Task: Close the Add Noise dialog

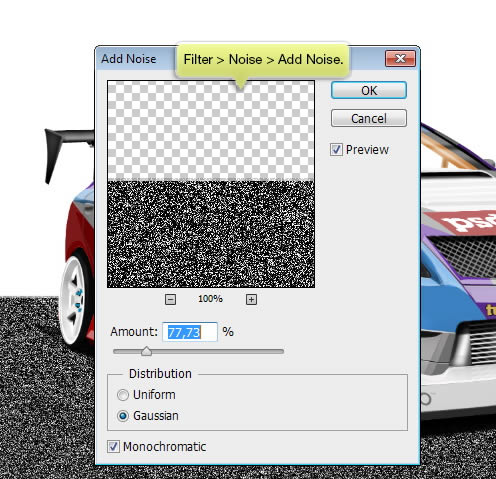Action: pyautogui.click(x=400, y=59)
